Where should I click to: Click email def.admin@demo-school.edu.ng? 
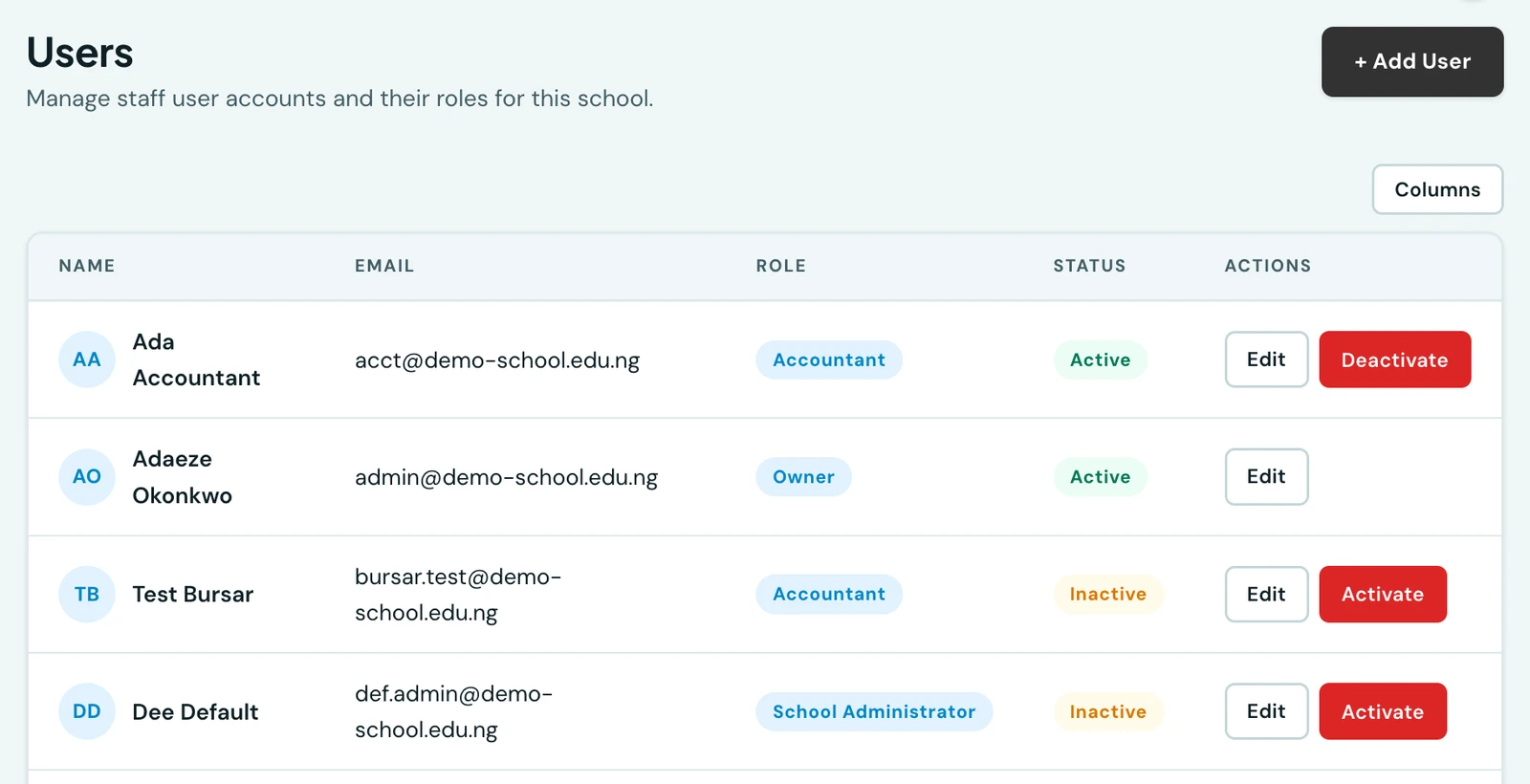coord(454,711)
